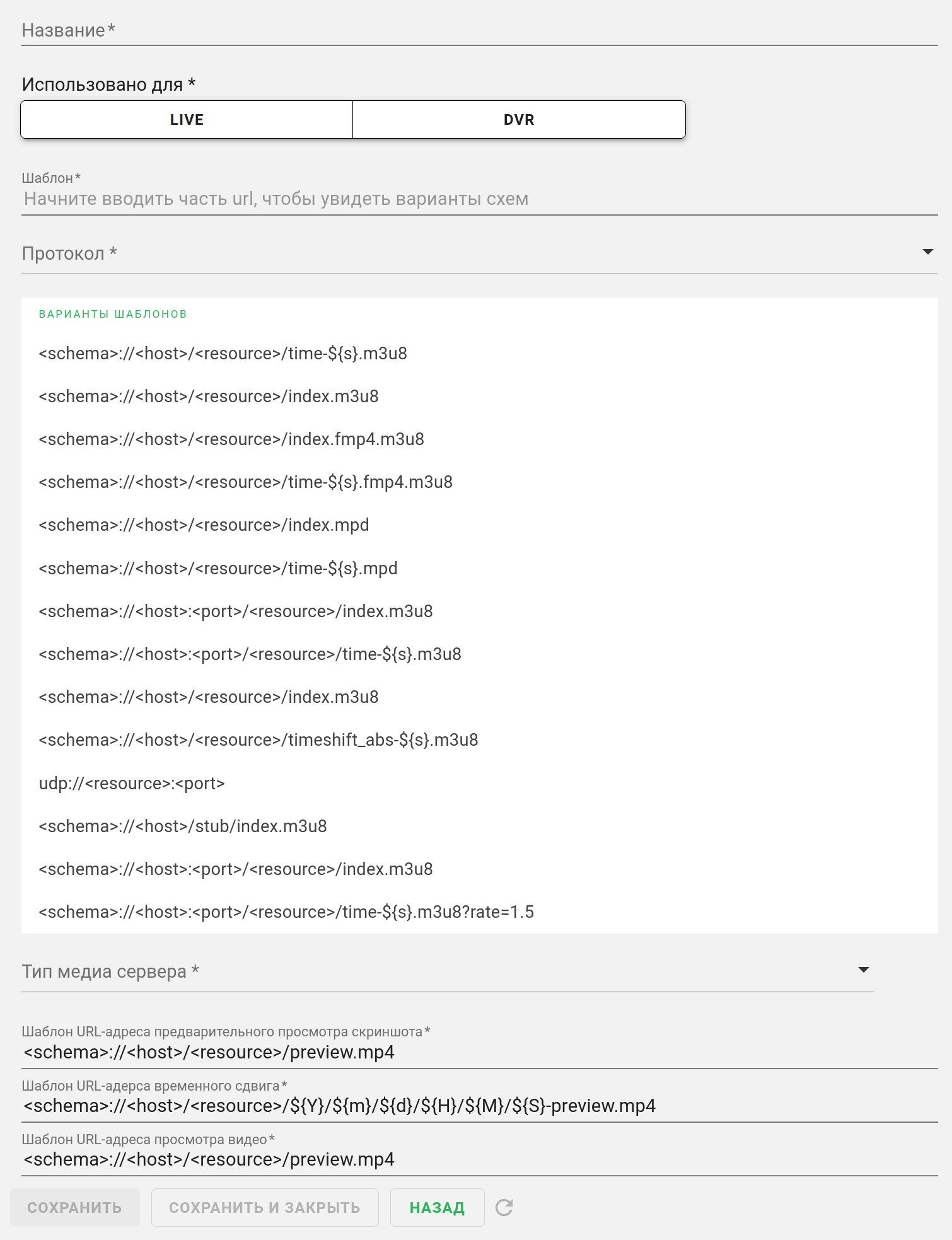The image size is (952, 1240).
Task: Select the index.fmp4.m3u8 template variant
Action: pos(231,439)
